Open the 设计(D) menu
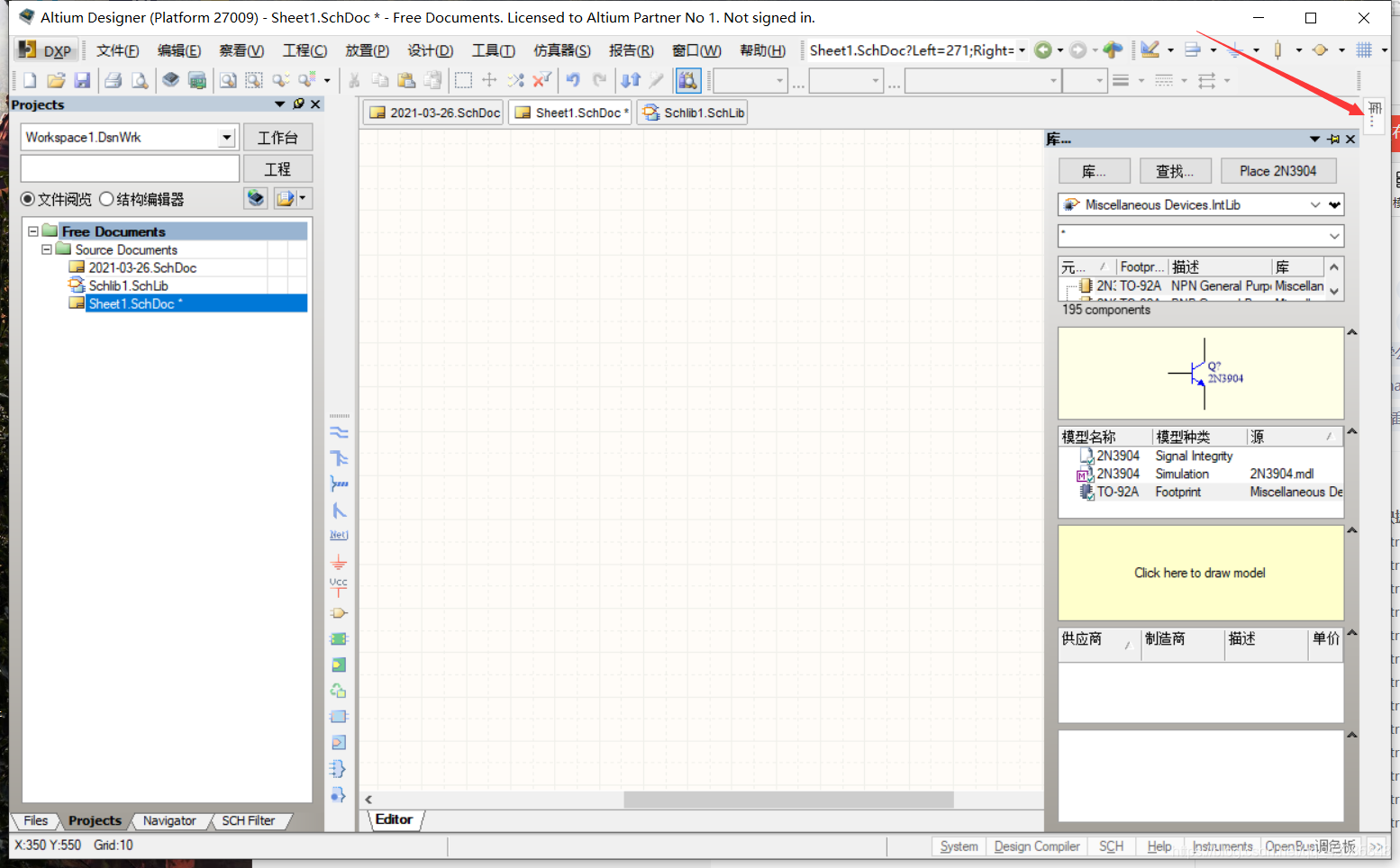1400x868 pixels. 430,50
